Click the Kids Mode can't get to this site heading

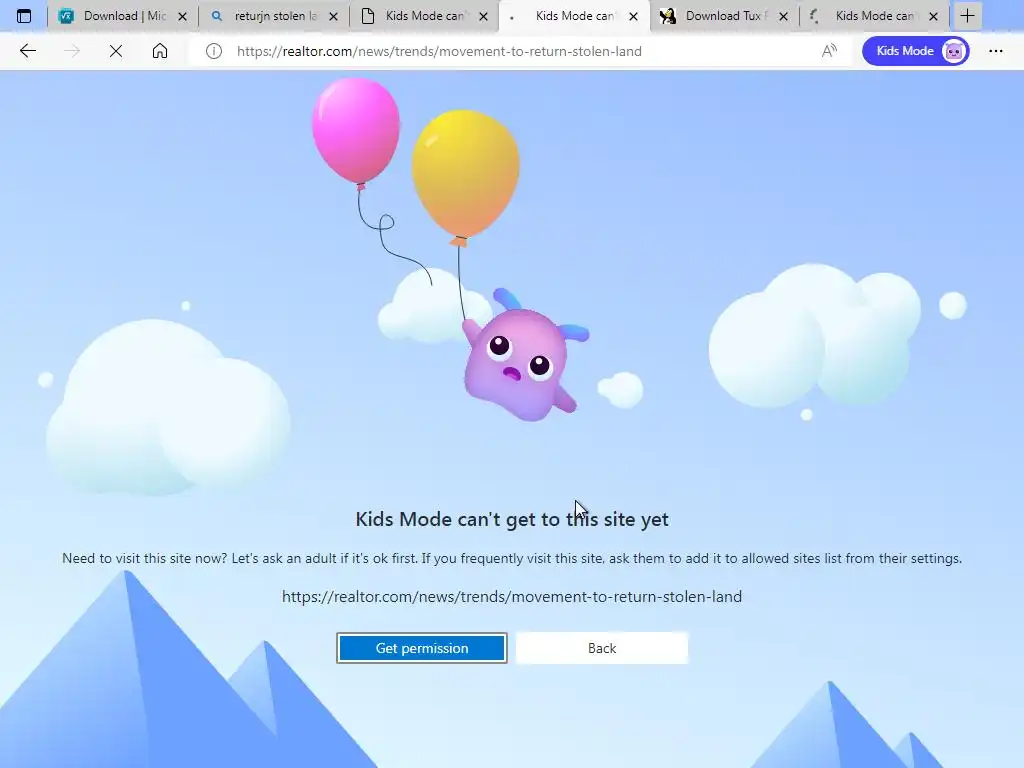pos(512,519)
